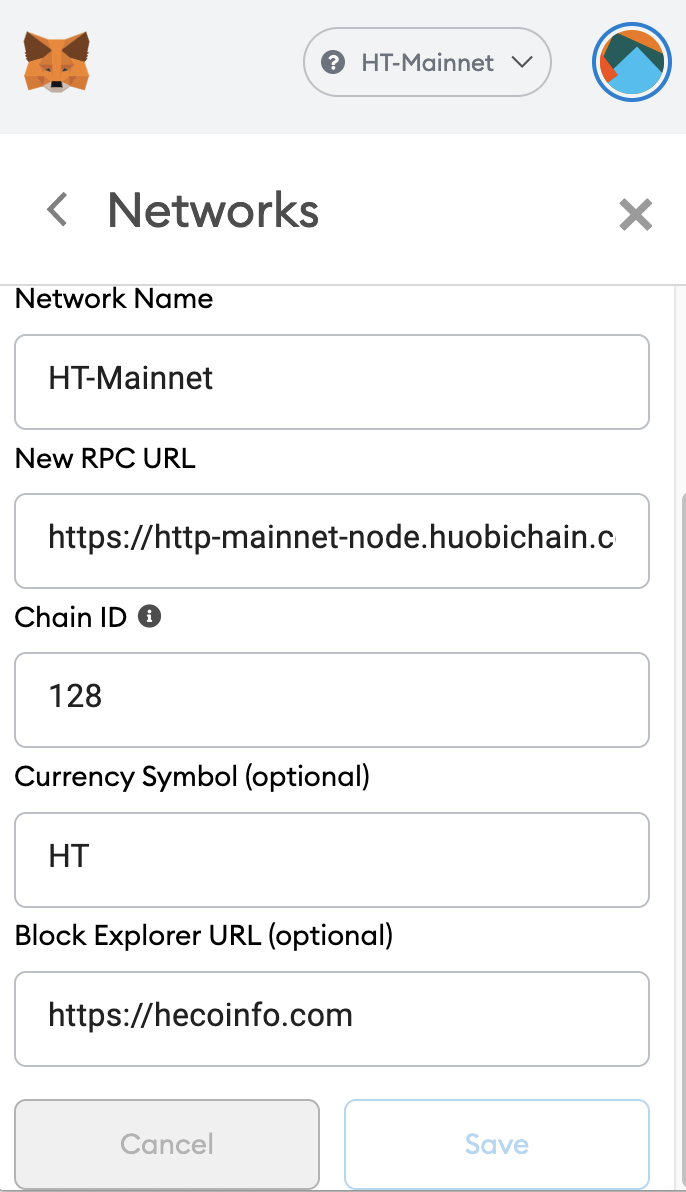Click the Currency Symbol (optional) label
Image resolution: width=686 pixels, height=1192 pixels.
click(x=192, y=777)
